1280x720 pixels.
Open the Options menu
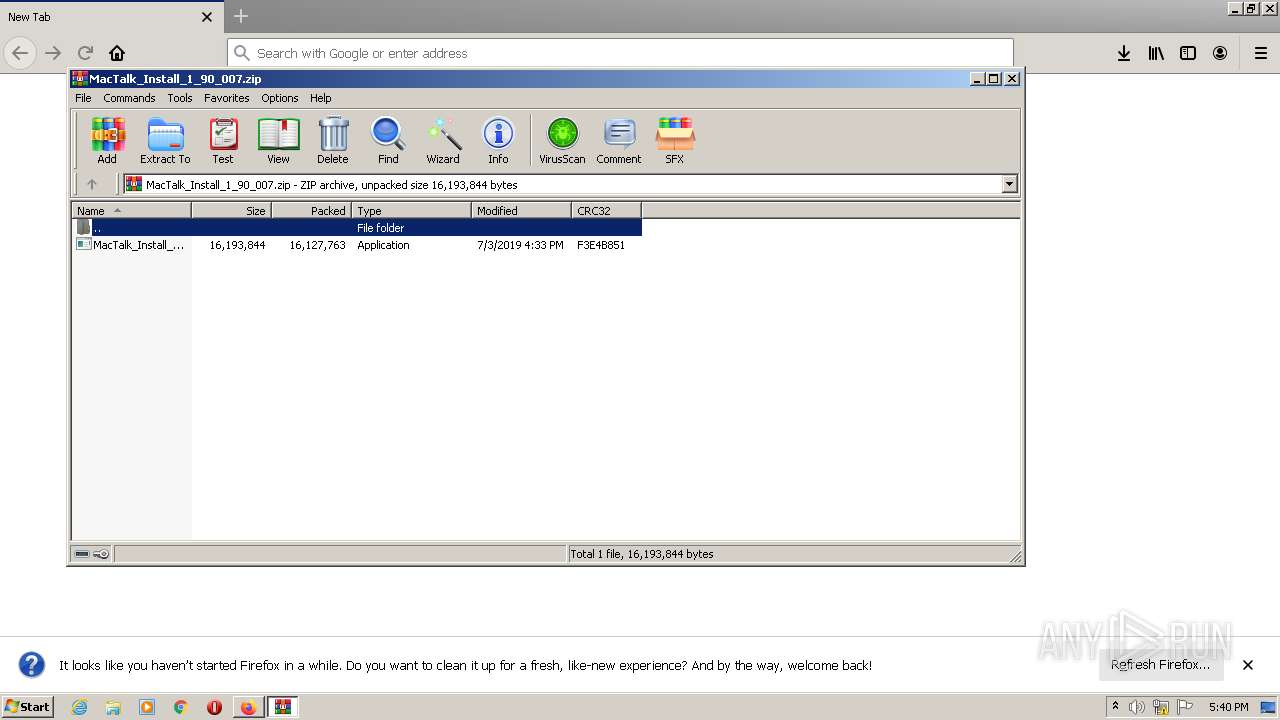pos(280,98)
